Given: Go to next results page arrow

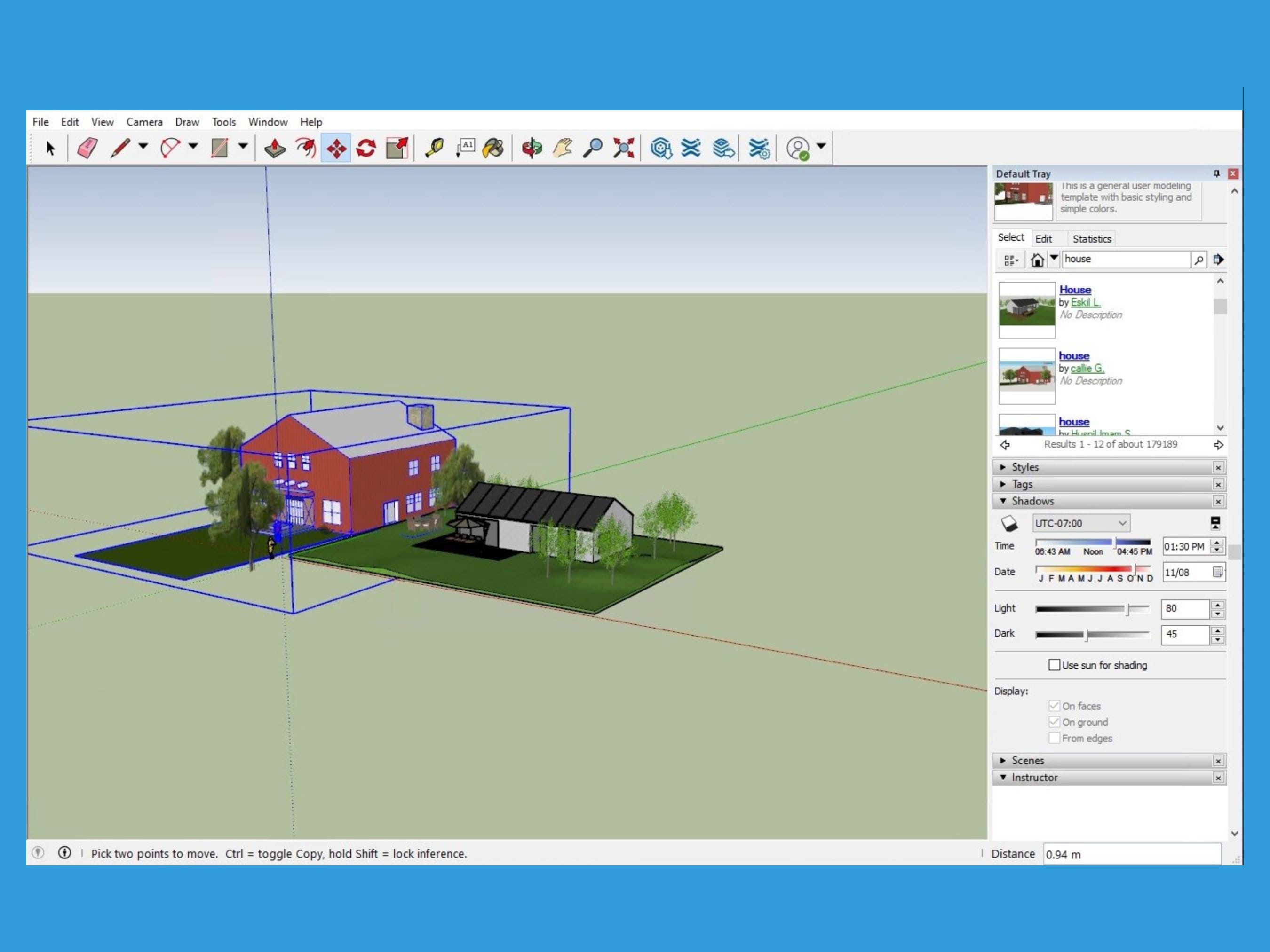Looking at the screenshot, I should coord(1218,445).
